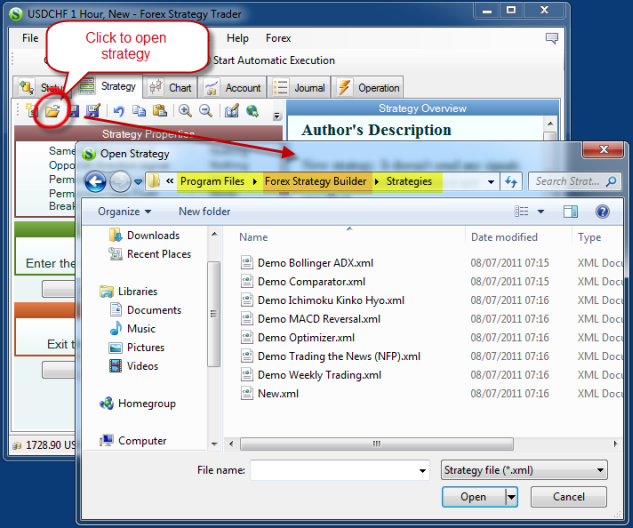The width and height of the screenshot is (633, 528).
Task: Select Downloads in the navigation pane
Action: [144, 235]
